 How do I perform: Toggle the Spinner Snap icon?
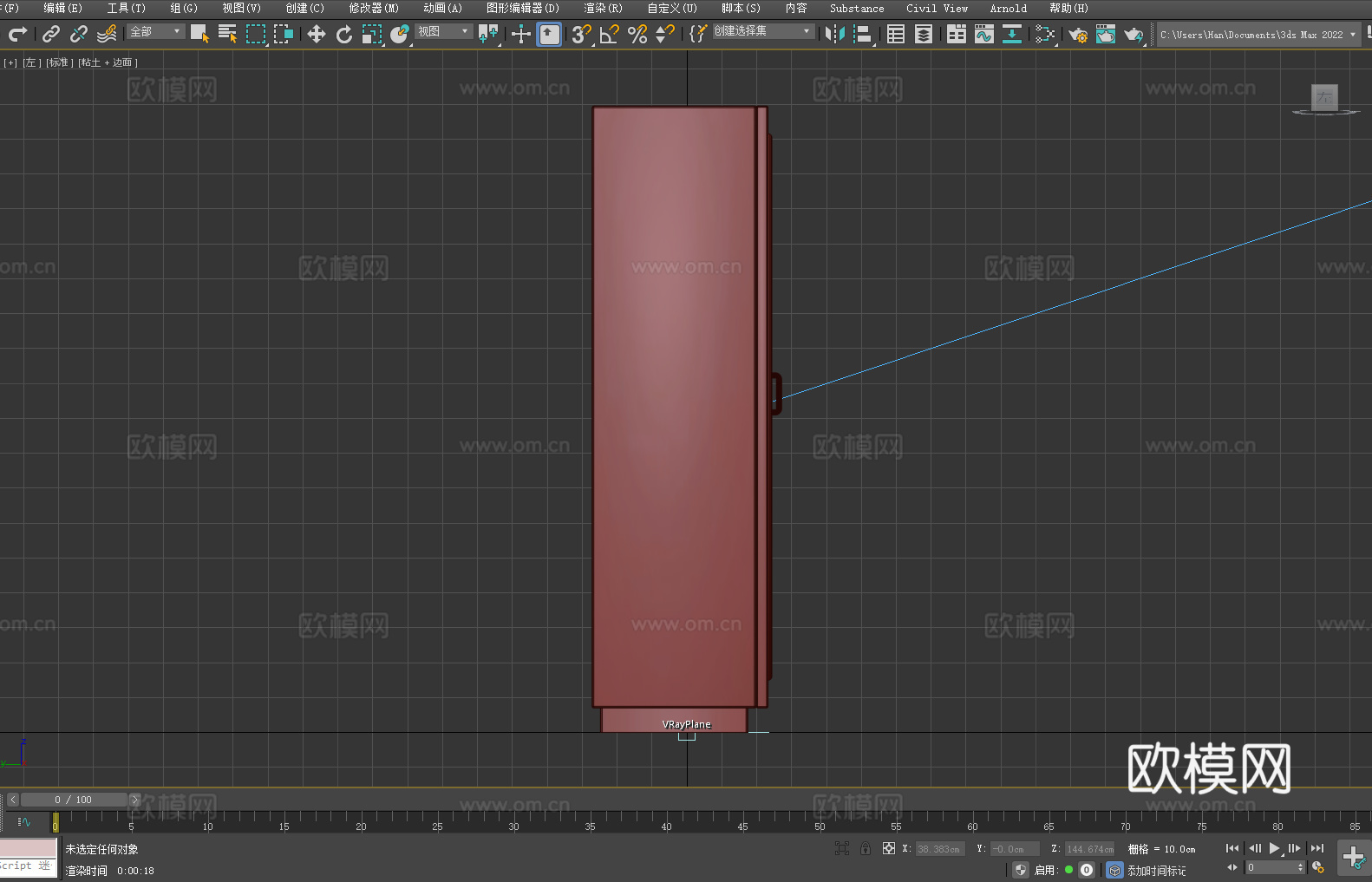click(x=665, y=34)
